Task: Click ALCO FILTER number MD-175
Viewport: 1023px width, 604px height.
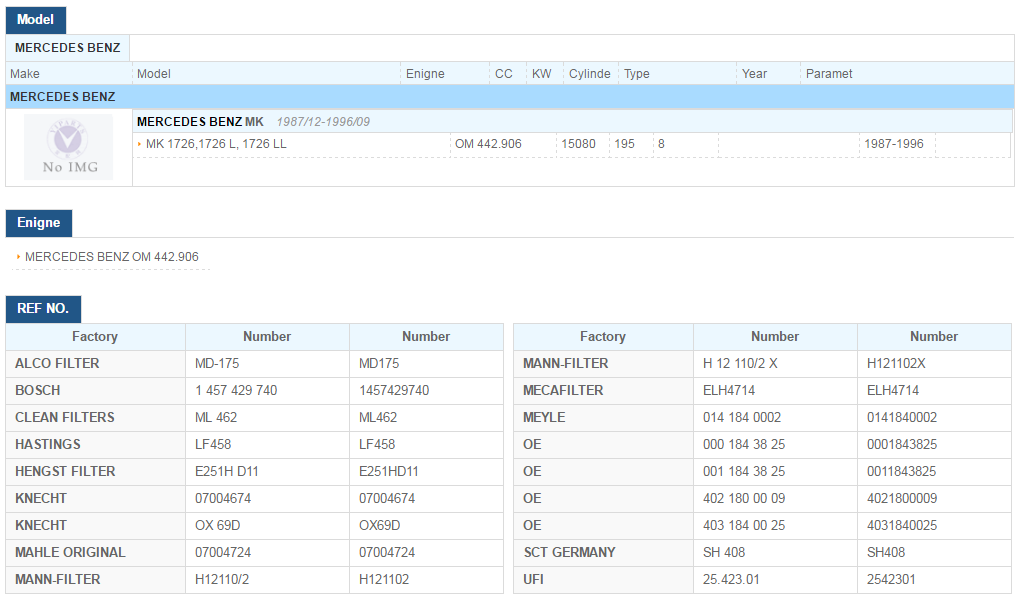Action: (x=217, y=364)
